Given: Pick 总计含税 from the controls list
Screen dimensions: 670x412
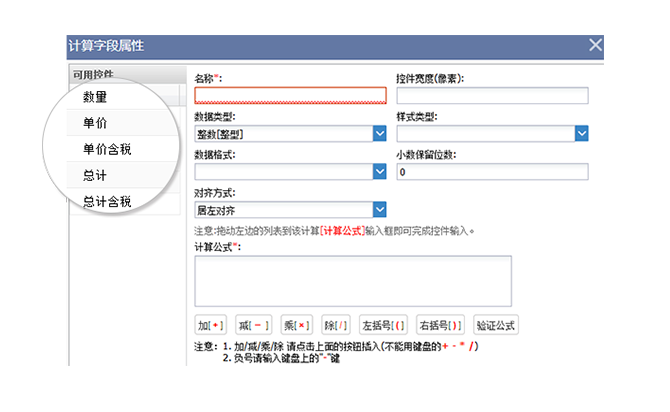Looking at the screenshot, I should point(107,202).
